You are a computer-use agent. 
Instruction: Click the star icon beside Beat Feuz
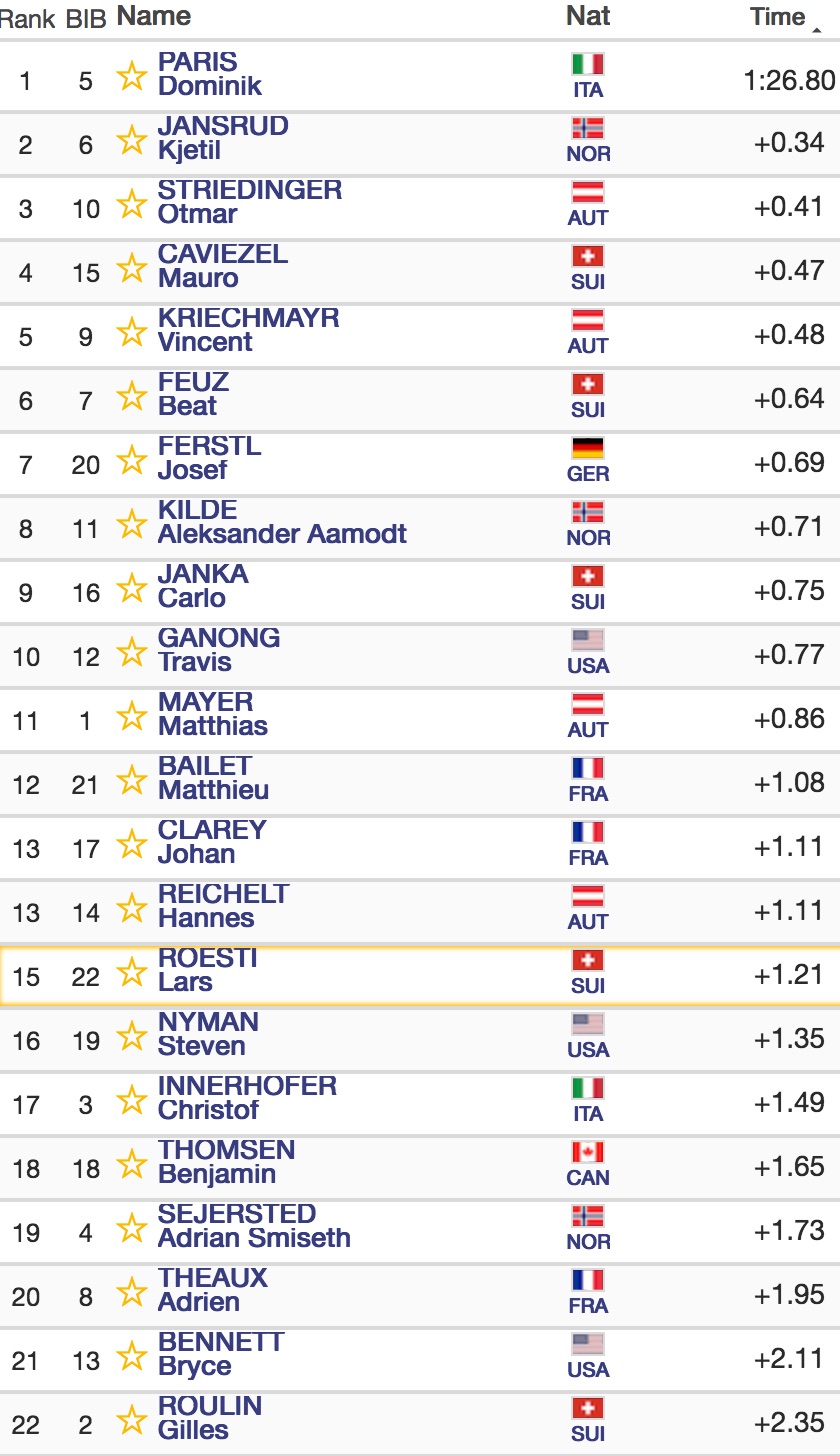[132, 395]
